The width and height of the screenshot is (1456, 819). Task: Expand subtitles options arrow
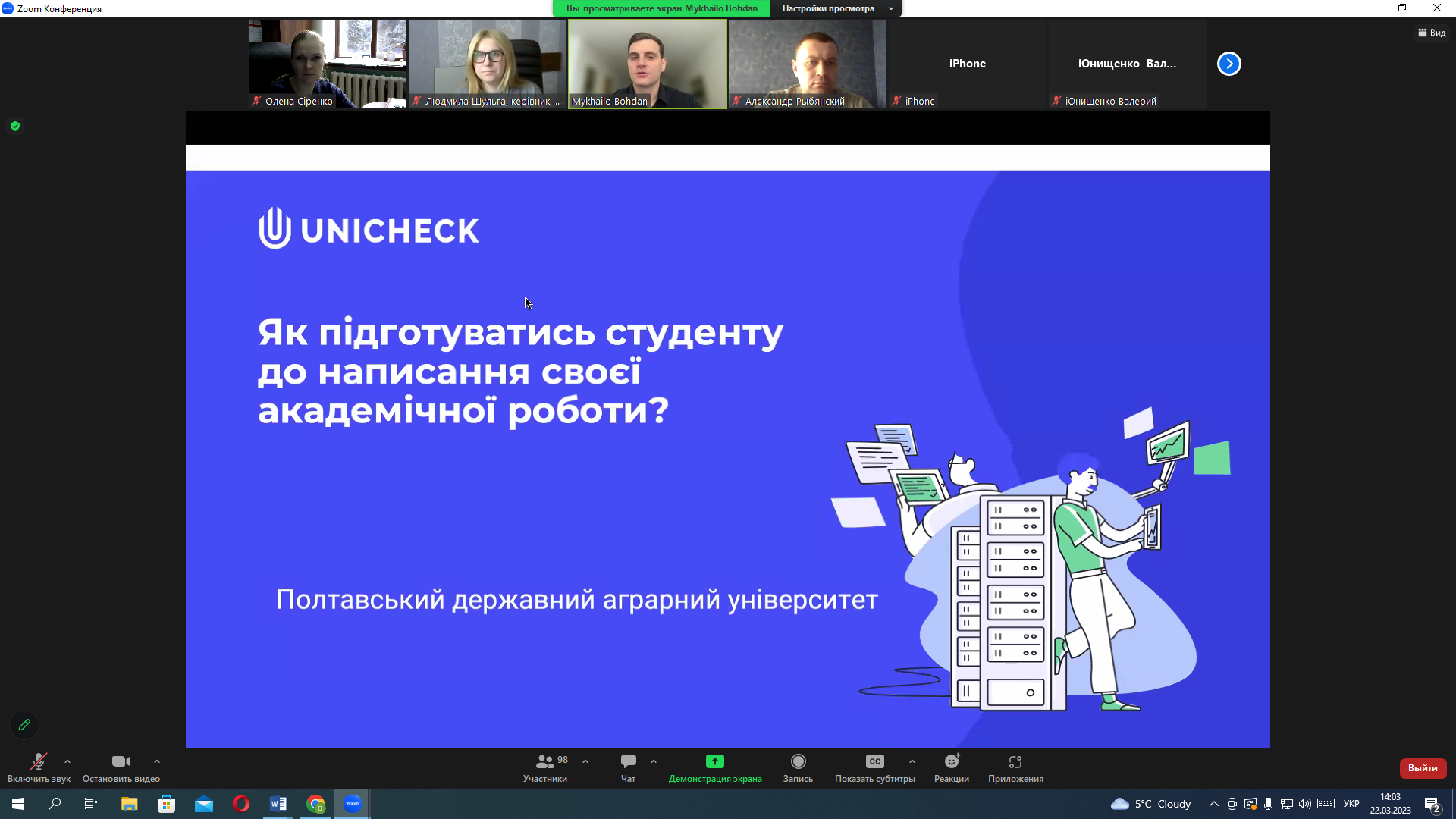912,761
